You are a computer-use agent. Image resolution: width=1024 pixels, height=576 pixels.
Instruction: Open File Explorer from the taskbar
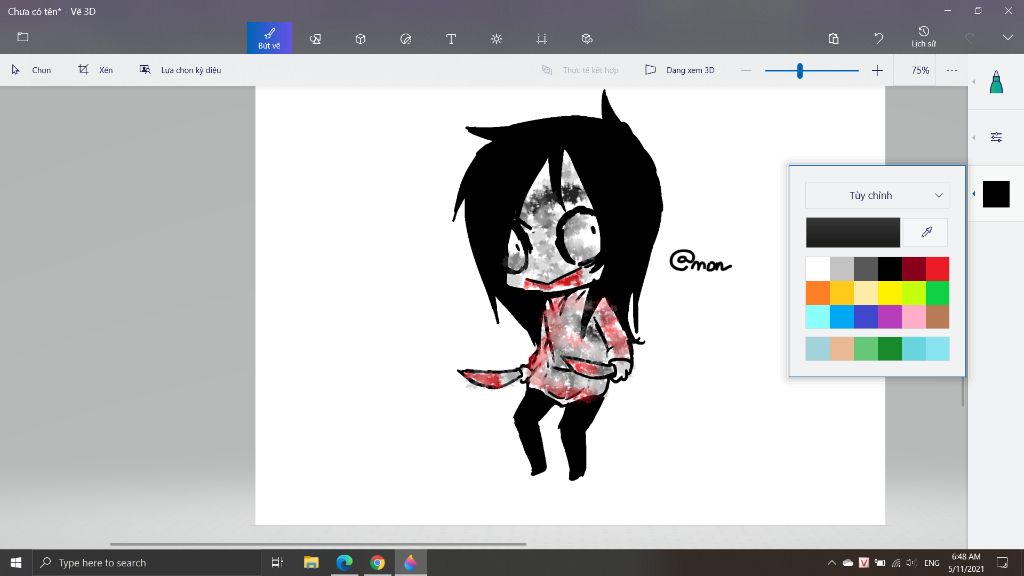point(311,562)
